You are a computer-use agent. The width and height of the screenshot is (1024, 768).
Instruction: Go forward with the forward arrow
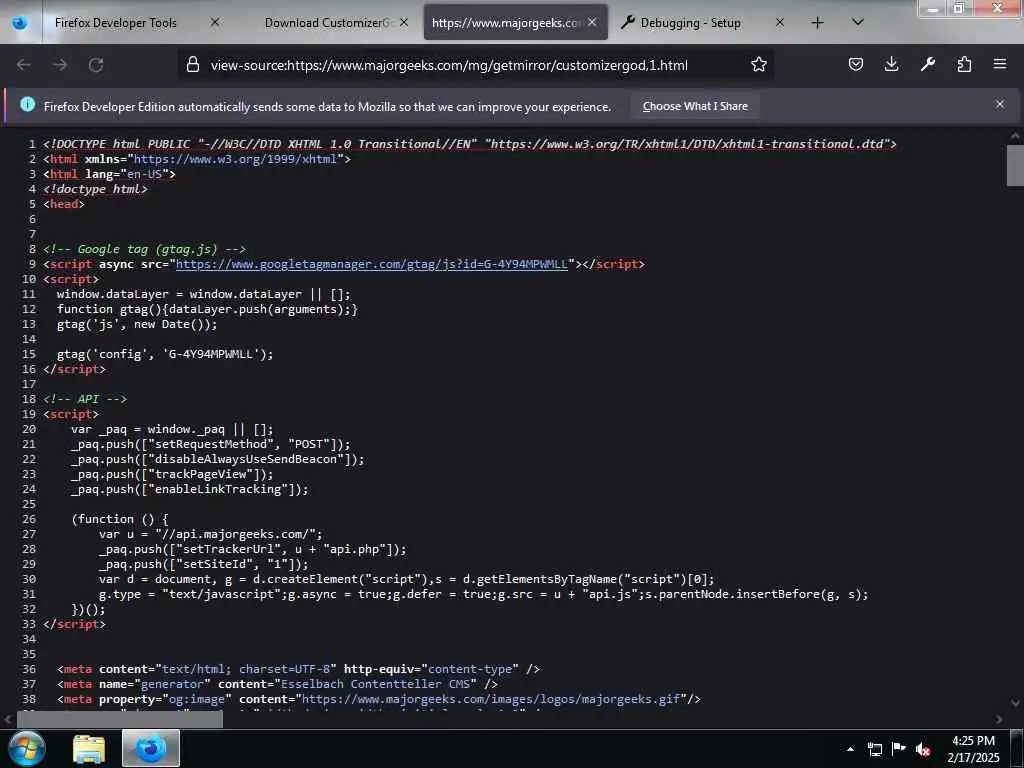60,65
